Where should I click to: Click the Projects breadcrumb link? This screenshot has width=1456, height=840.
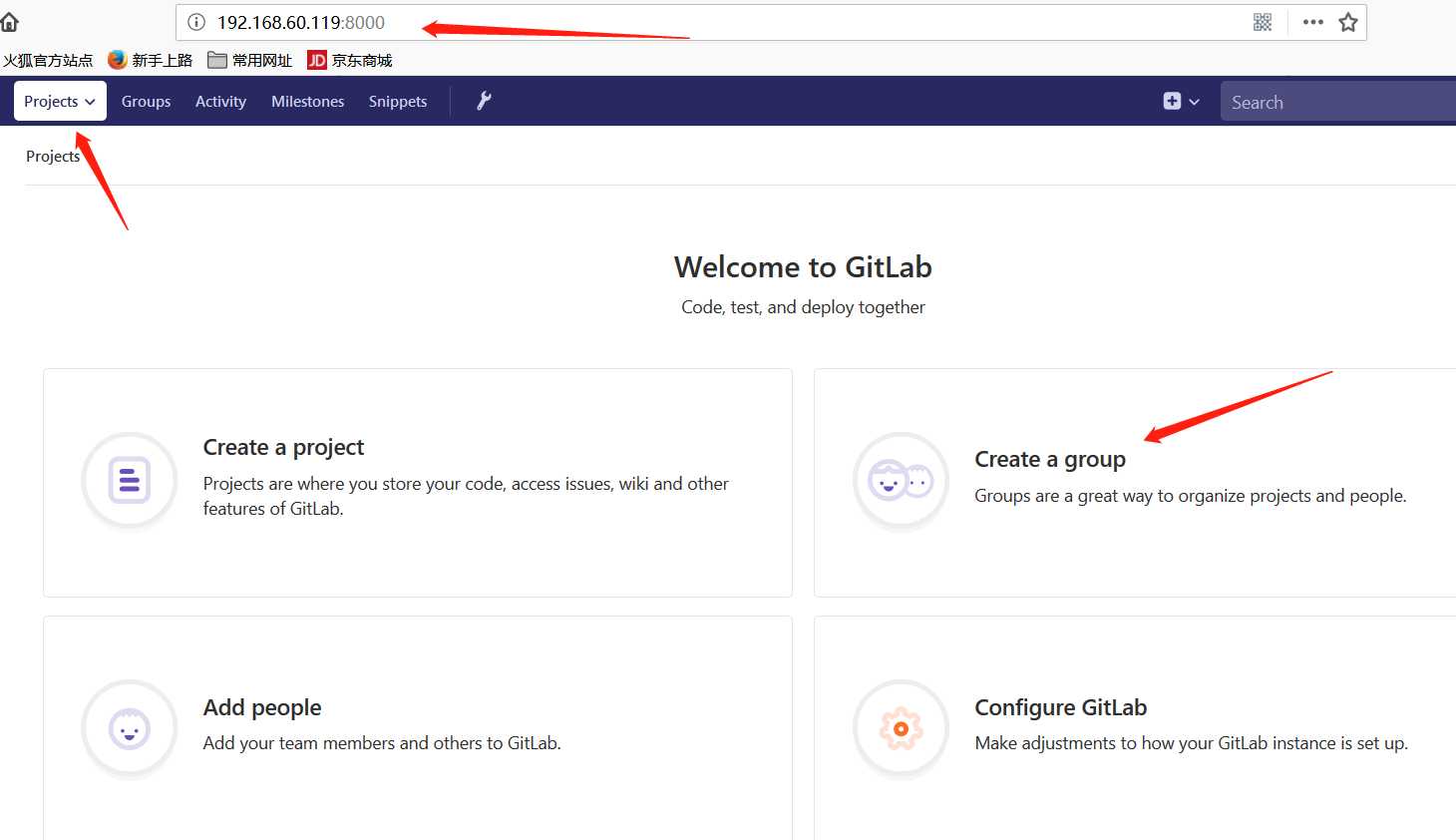coord(53,156)
